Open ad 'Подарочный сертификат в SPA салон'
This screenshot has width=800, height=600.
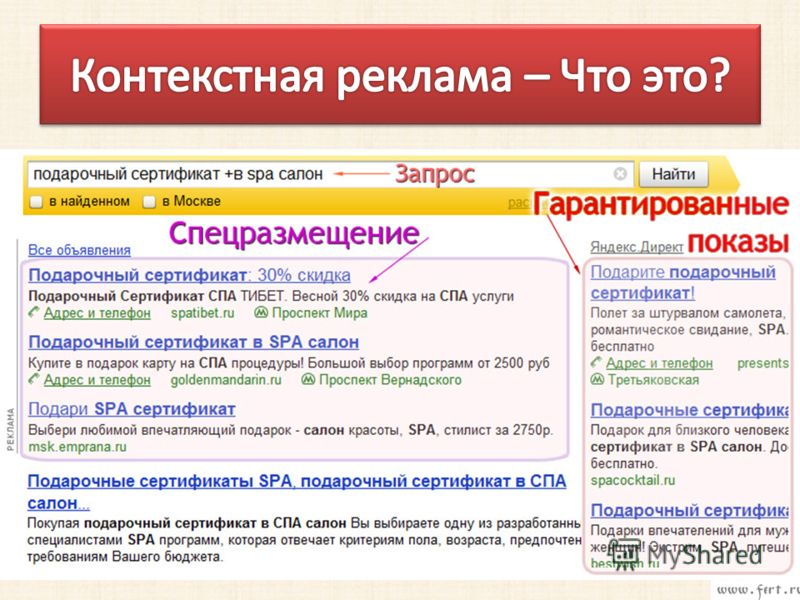[x=193, y=342]
